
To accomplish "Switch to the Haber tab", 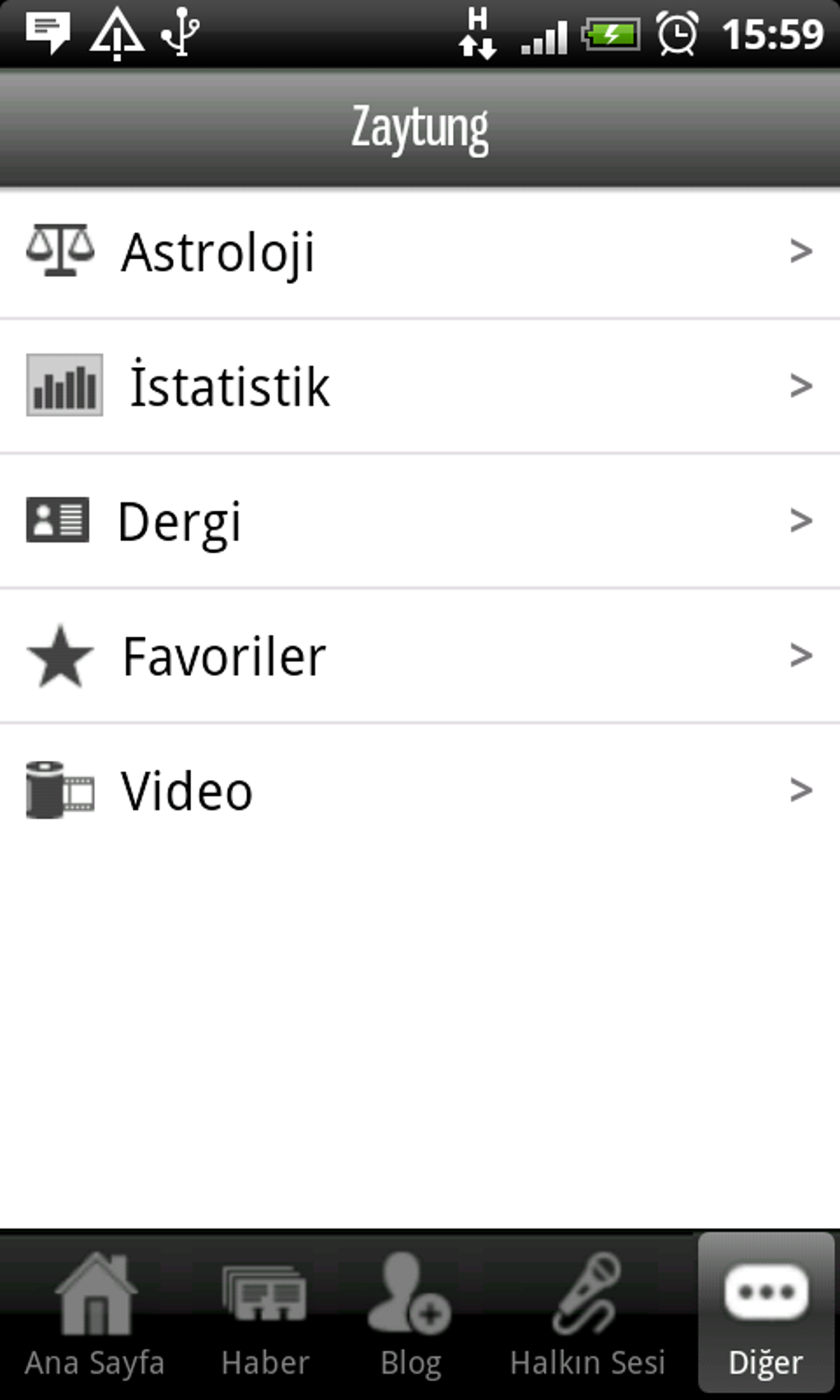I will click(265, 1316).
